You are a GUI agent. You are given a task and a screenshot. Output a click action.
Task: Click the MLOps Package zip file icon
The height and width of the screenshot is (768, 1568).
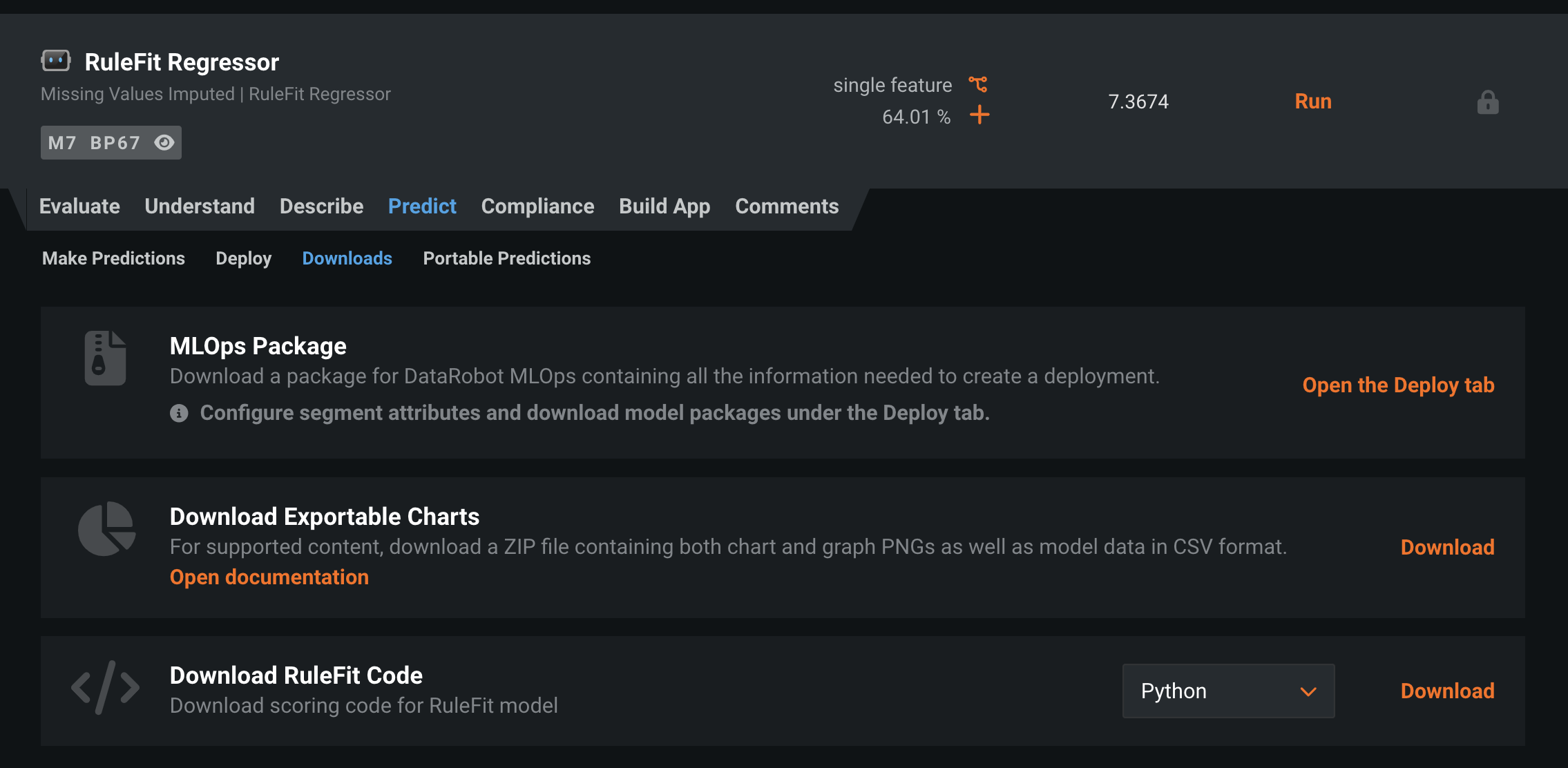[x=105, y=358]
